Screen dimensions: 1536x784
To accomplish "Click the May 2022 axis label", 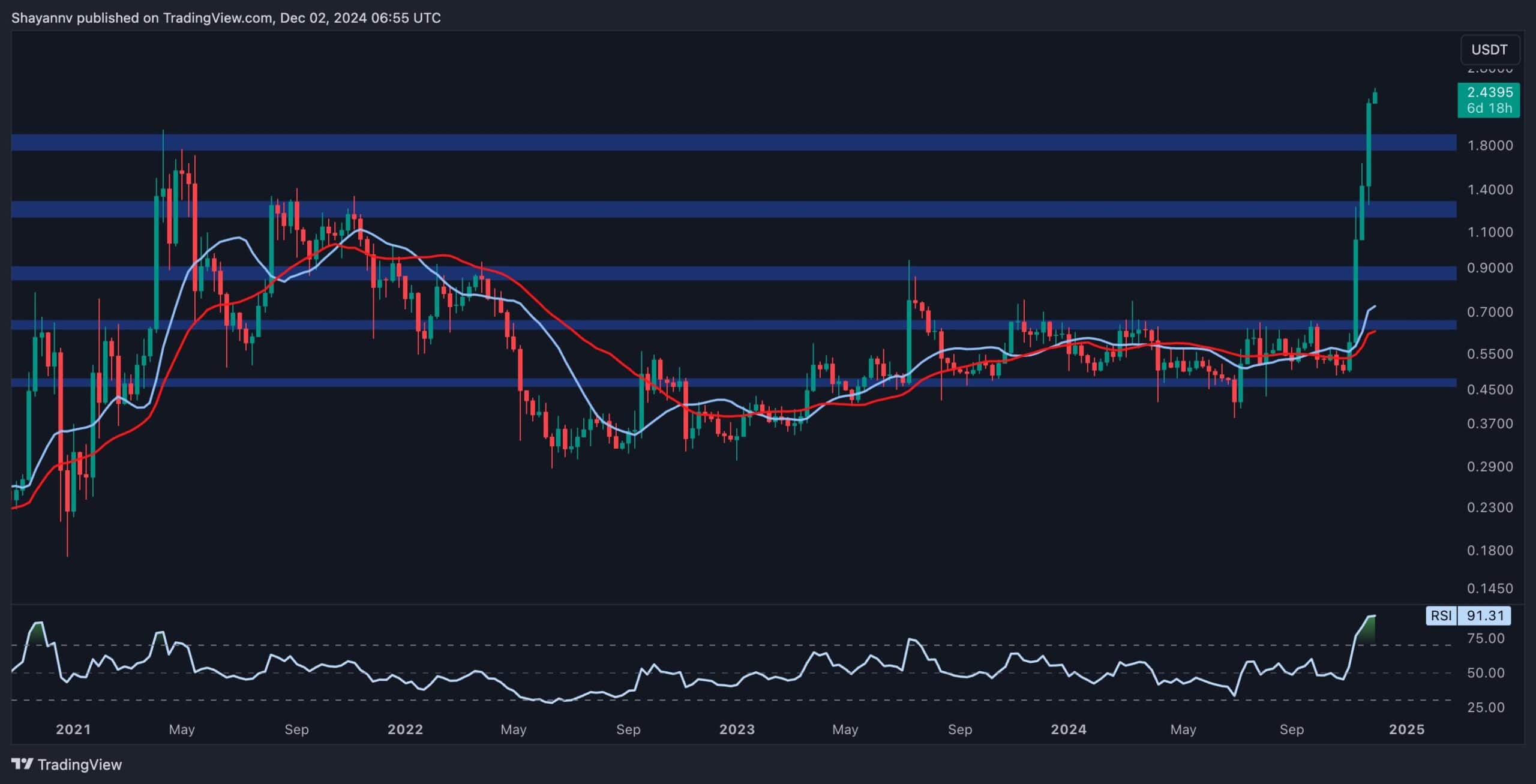I will point(514,729).
